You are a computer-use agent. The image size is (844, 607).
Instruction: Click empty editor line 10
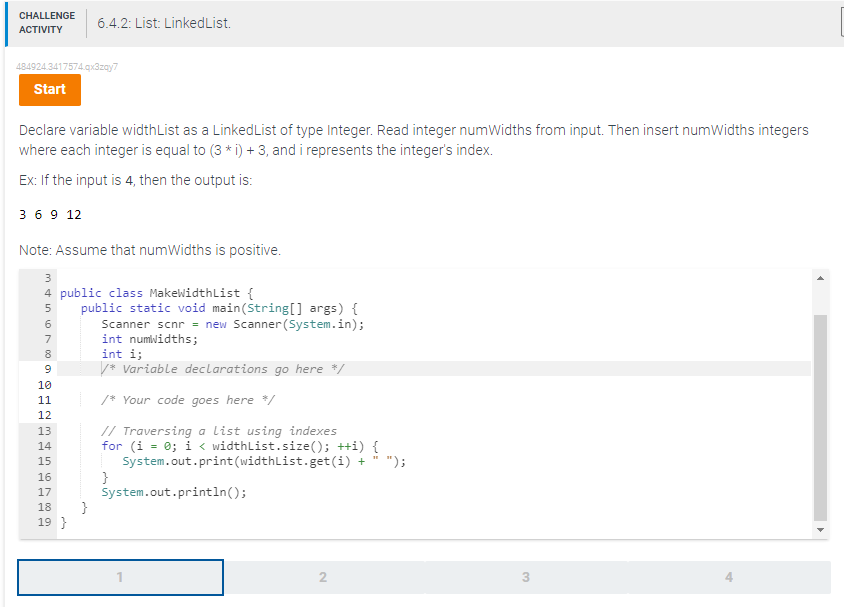pyautogui.click(x=434, y=385)
